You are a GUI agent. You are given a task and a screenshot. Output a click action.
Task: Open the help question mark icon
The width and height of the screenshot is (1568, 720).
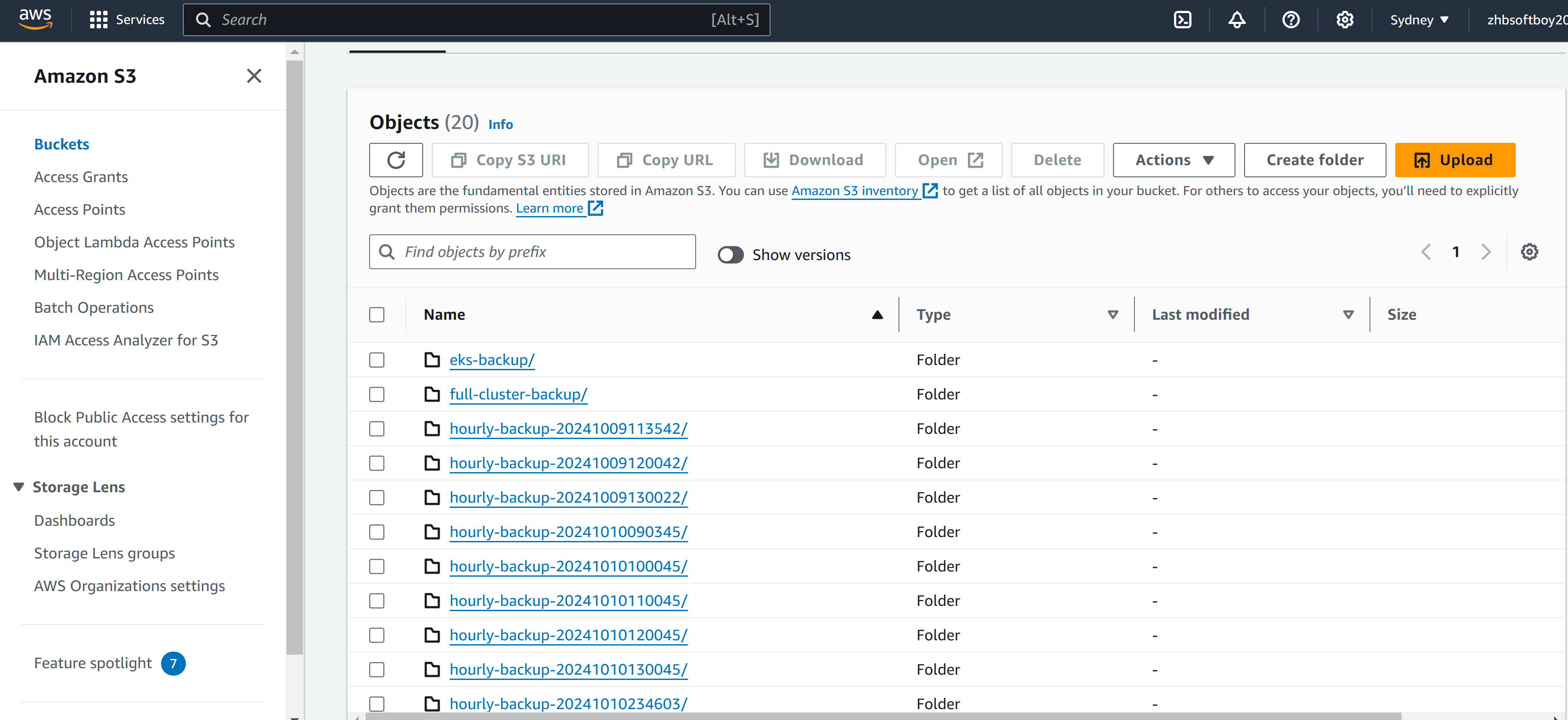coord(1290,20)
